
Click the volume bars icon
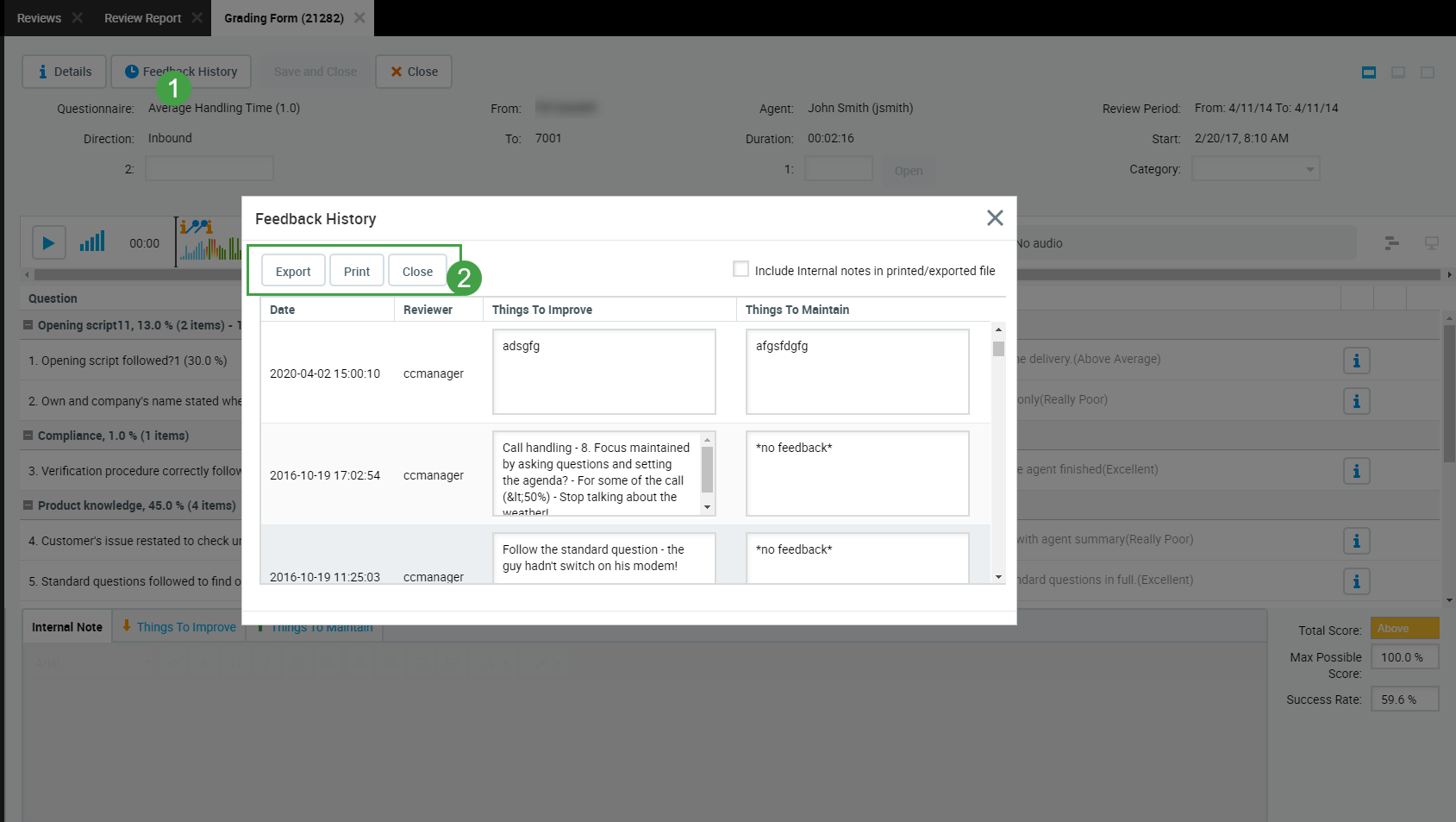click(x=92, y=242)
